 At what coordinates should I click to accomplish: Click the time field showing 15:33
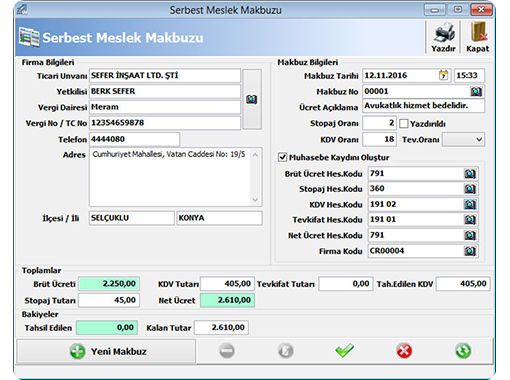[469, 75]
